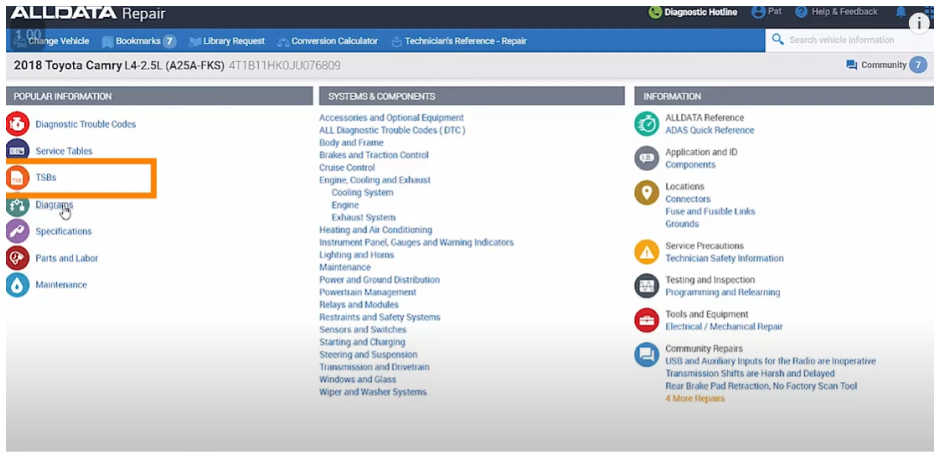
Task: Open the Pat user profile icon
Action: pos(758,12)
